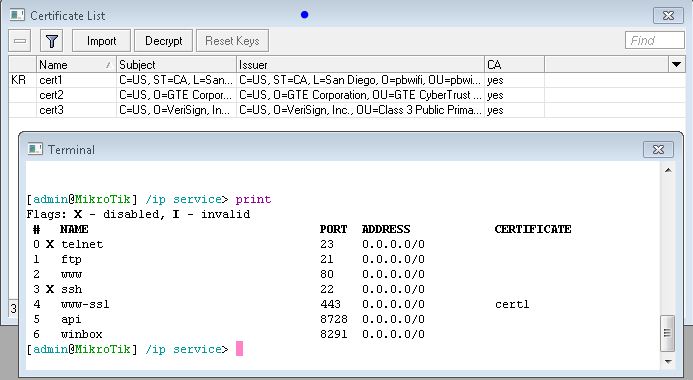Viewport: 693px width, 380px height.
Task: Click the Reset Keys button
Action: (232, 41)
